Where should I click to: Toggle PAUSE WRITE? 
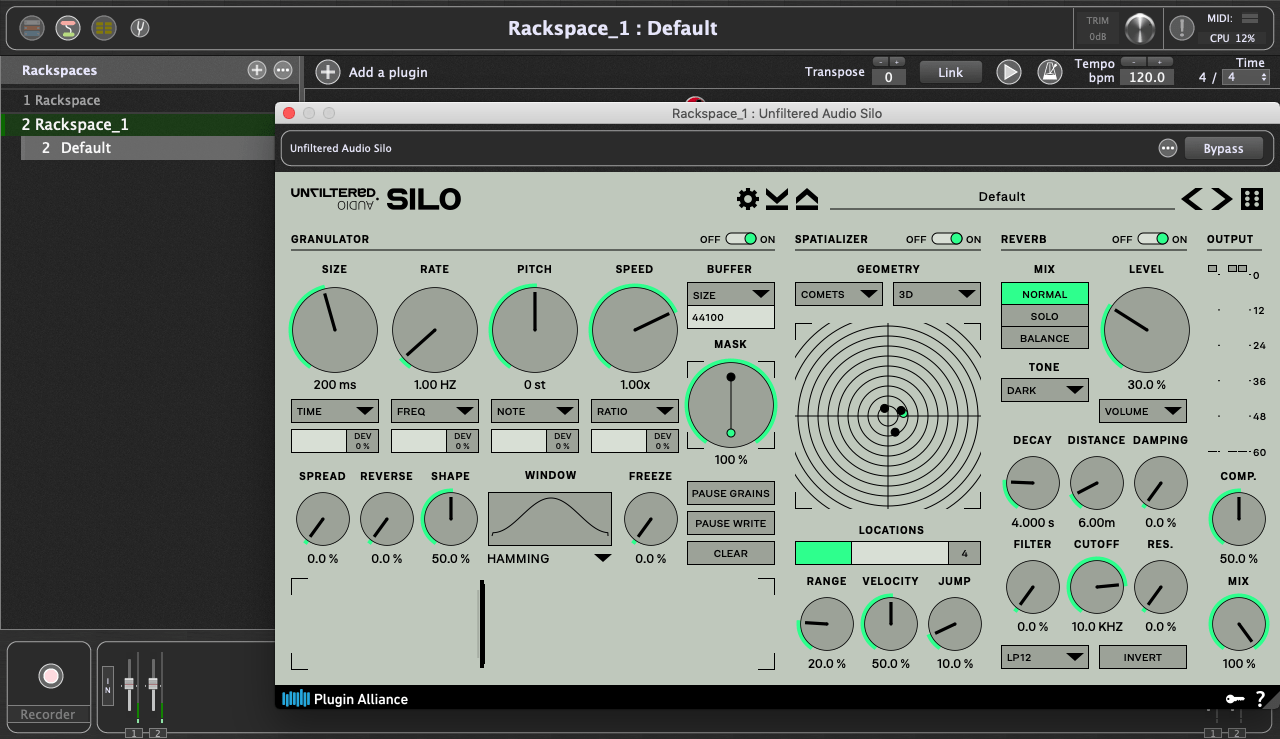click(x=731, y=523)
